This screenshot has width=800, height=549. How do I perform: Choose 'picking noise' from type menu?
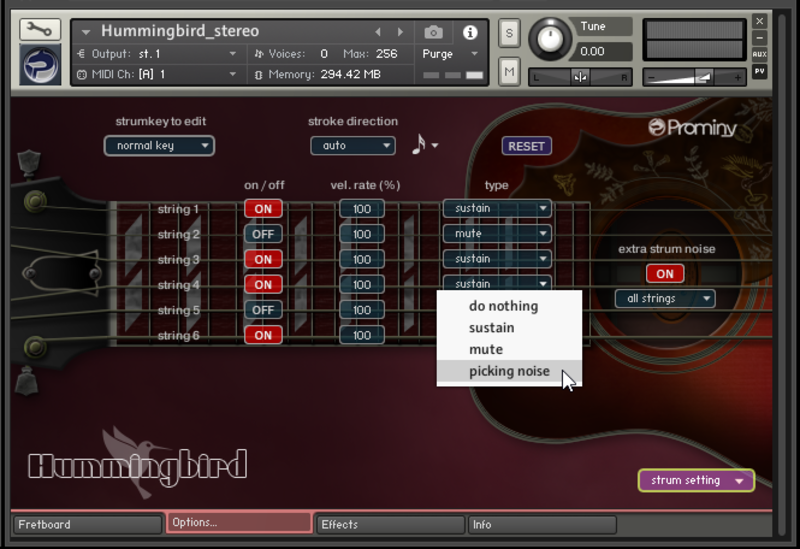[x=509, y=371]
